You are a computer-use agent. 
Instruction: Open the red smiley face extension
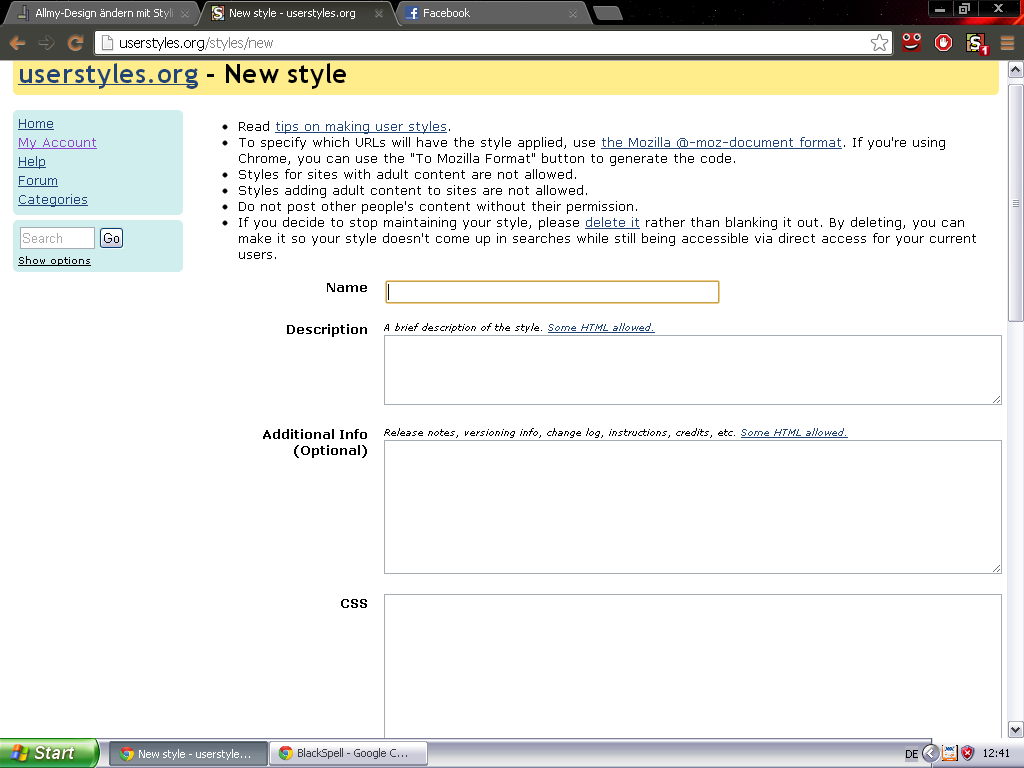click(911, 42)
